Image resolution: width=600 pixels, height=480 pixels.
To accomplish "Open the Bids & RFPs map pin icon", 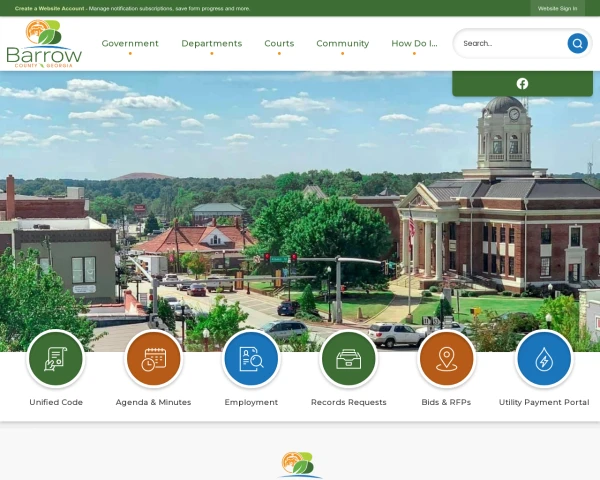I will 446,359.
